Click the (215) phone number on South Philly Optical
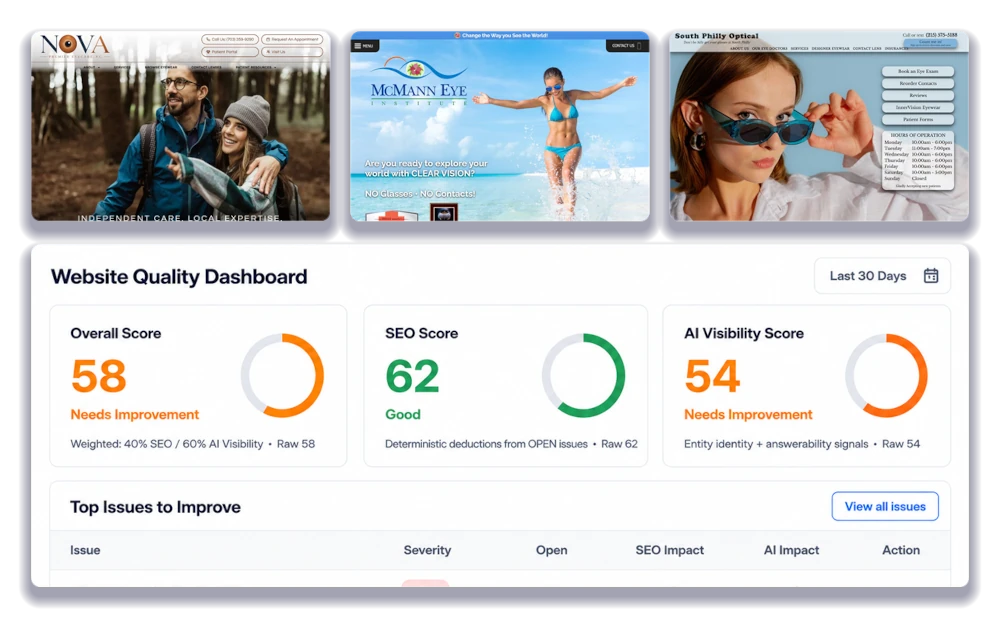 (941, 35)
